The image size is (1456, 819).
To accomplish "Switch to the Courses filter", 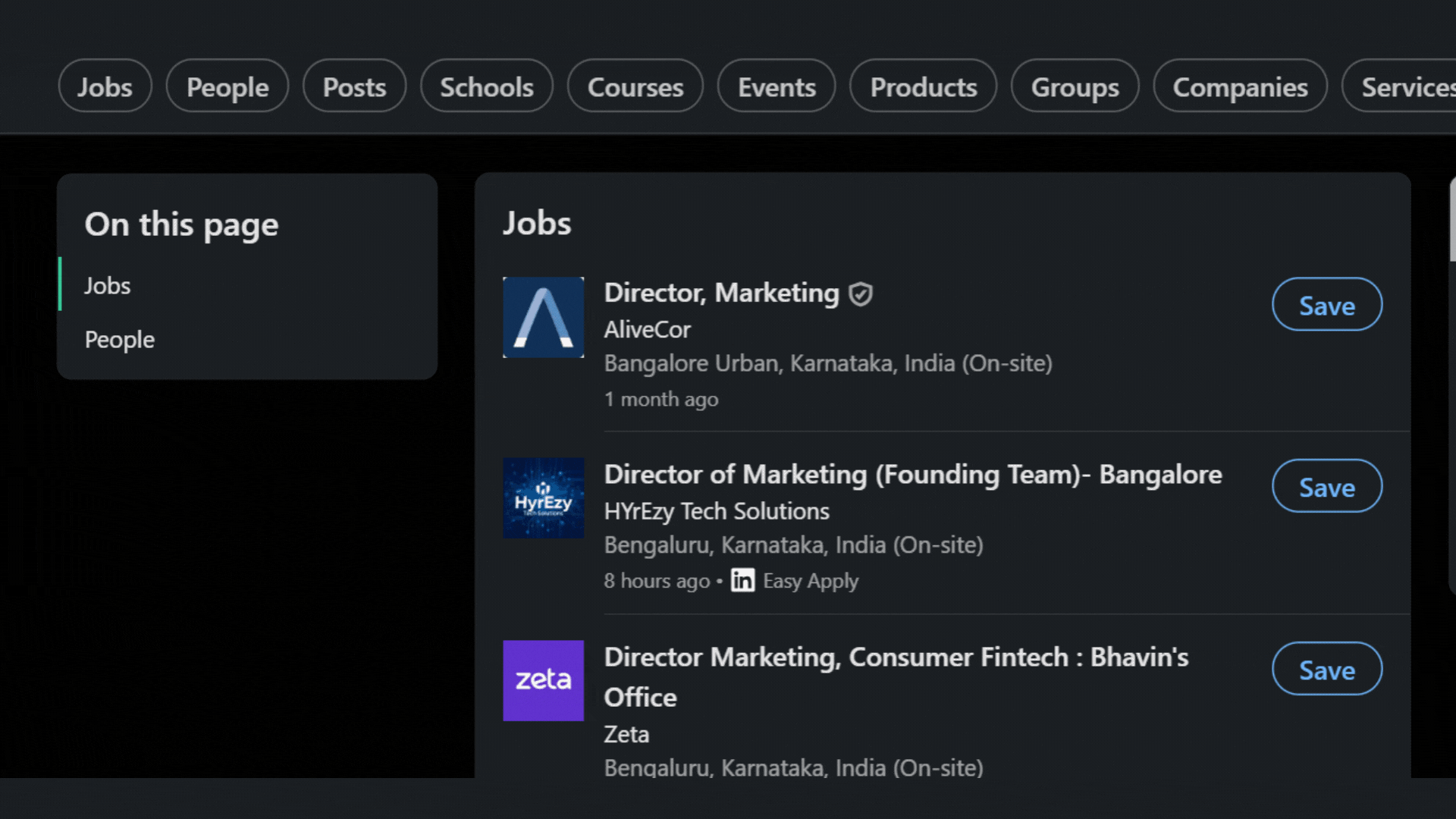I will point(635,86).
